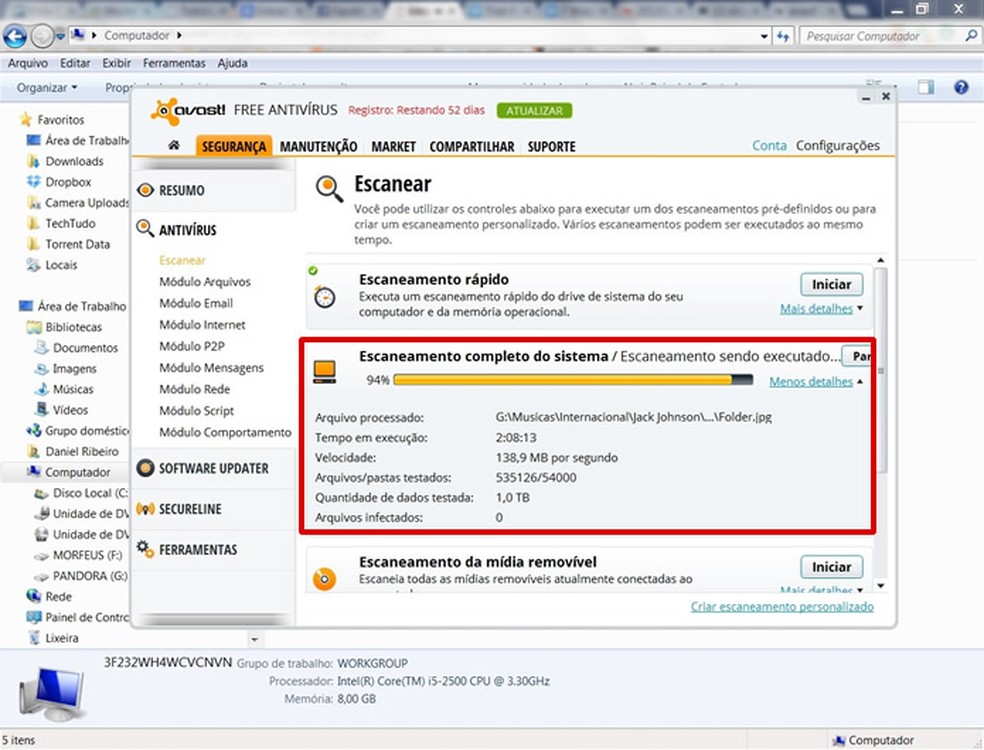Open avast home icon tab
This screenshot has width=984, height=750.
pos(174,146)
